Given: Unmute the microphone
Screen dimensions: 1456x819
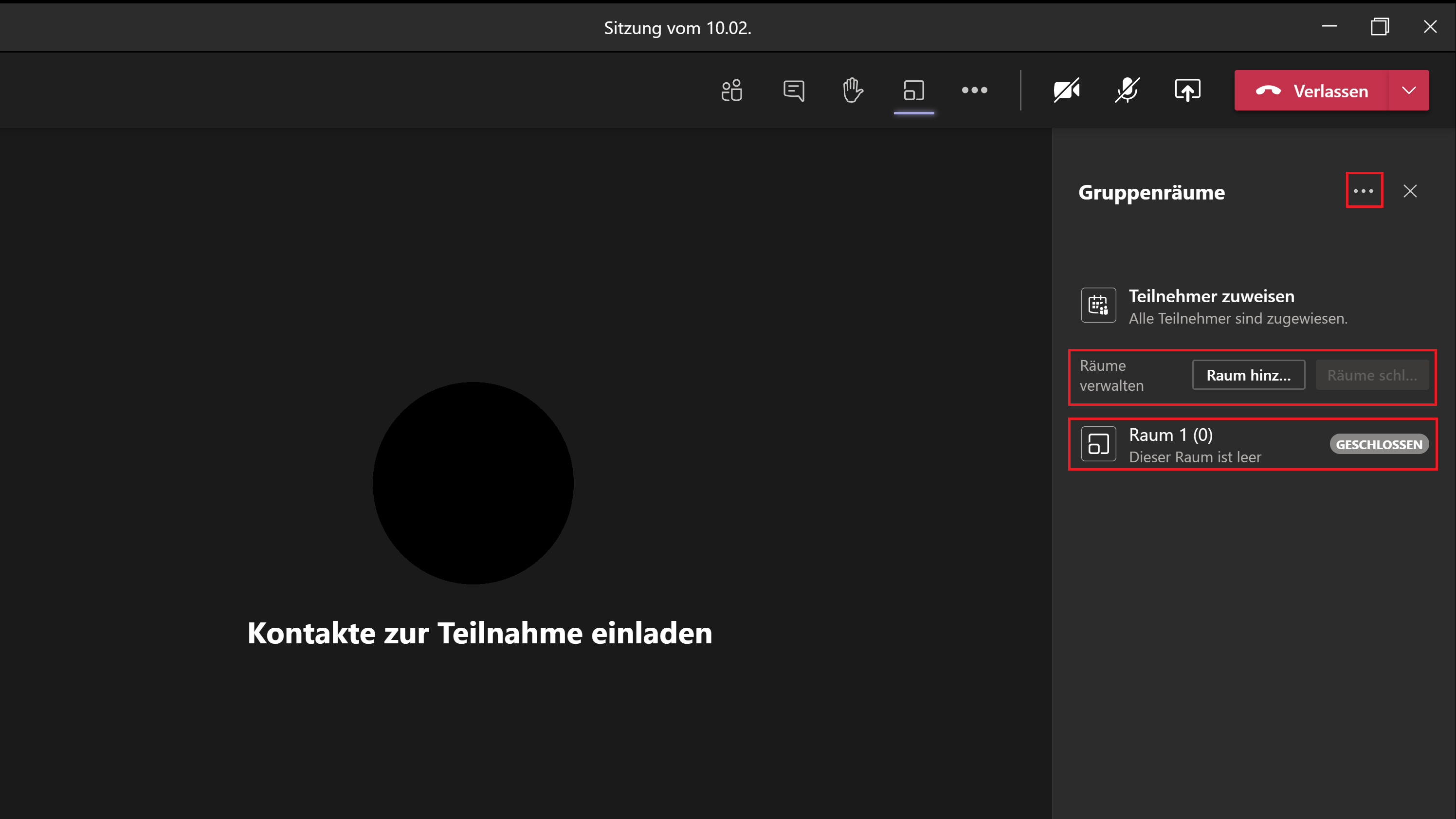Looking at the screenshot, I should [1127, 91].
